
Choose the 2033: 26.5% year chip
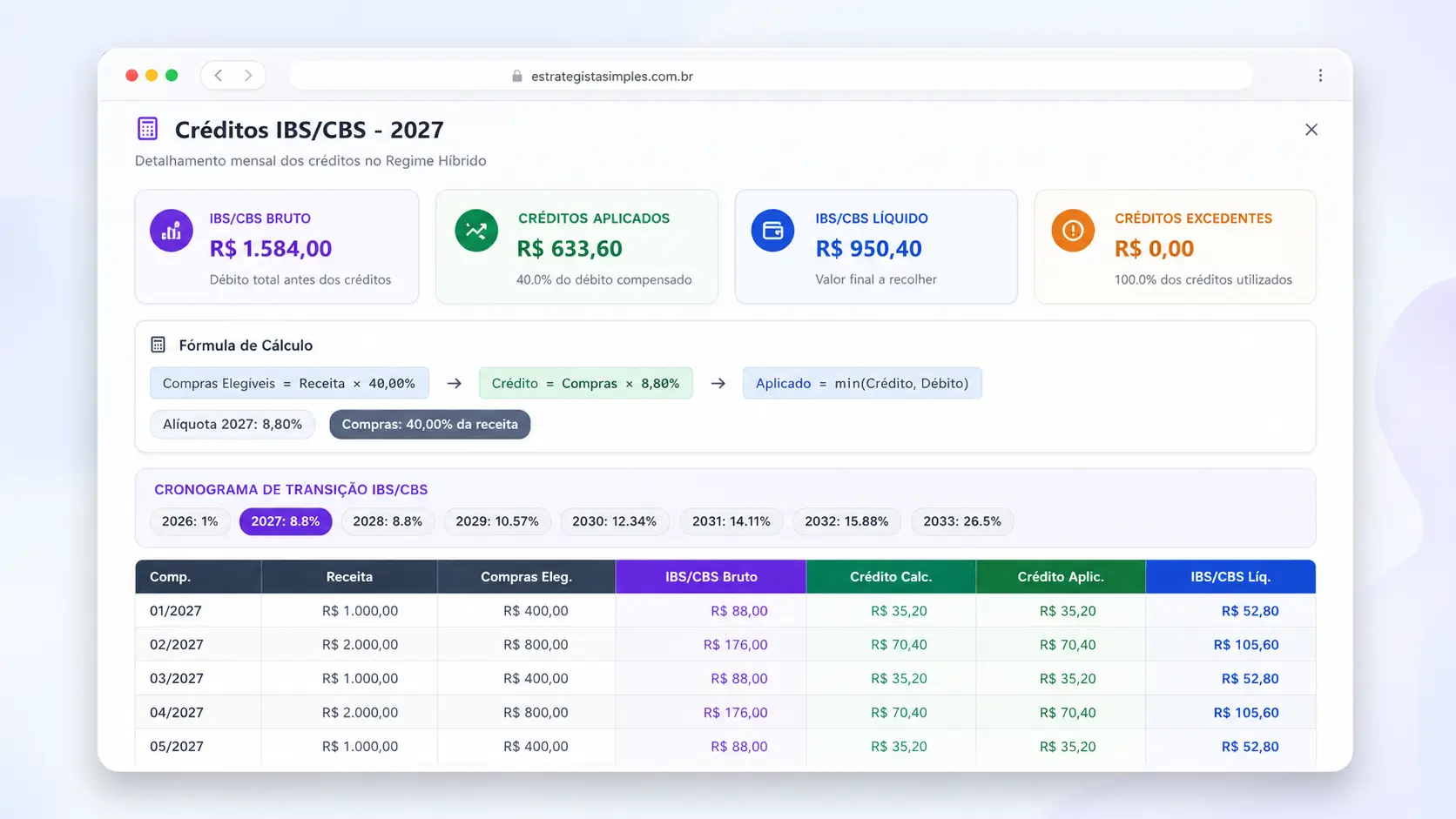click(x=962, y=521)
